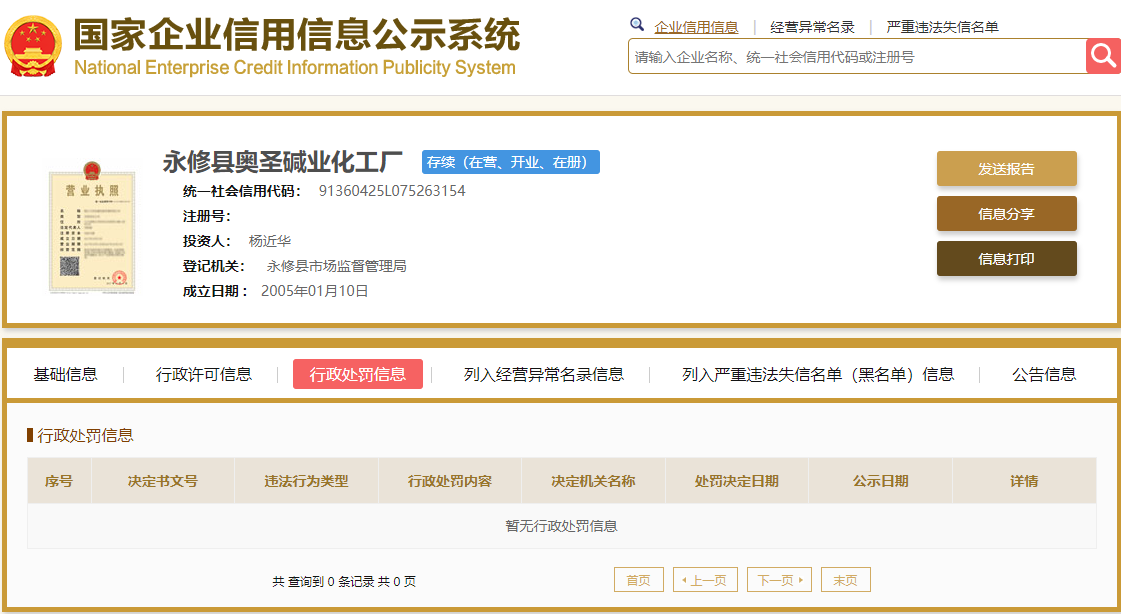Click the 信息分享 button

[1007, 214]
